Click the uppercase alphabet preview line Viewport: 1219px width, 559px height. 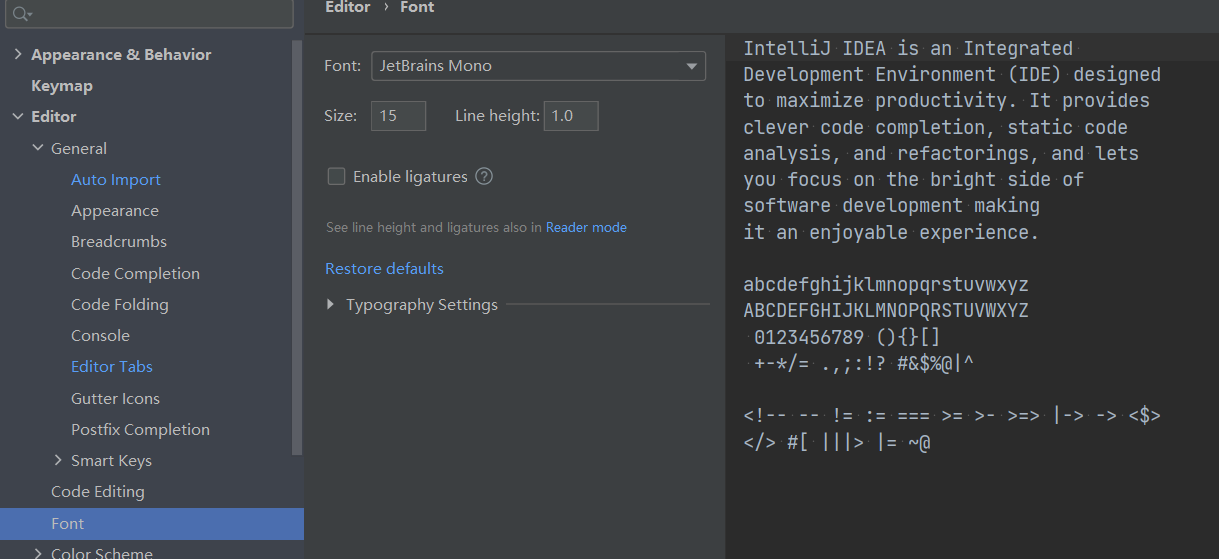tap(886, 311)
